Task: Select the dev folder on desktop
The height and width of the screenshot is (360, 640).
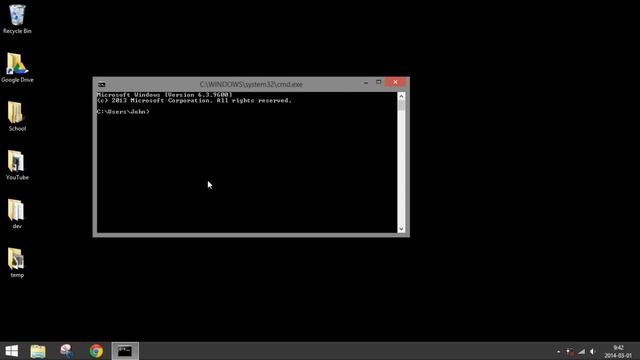Action: (x=17, y=214)
